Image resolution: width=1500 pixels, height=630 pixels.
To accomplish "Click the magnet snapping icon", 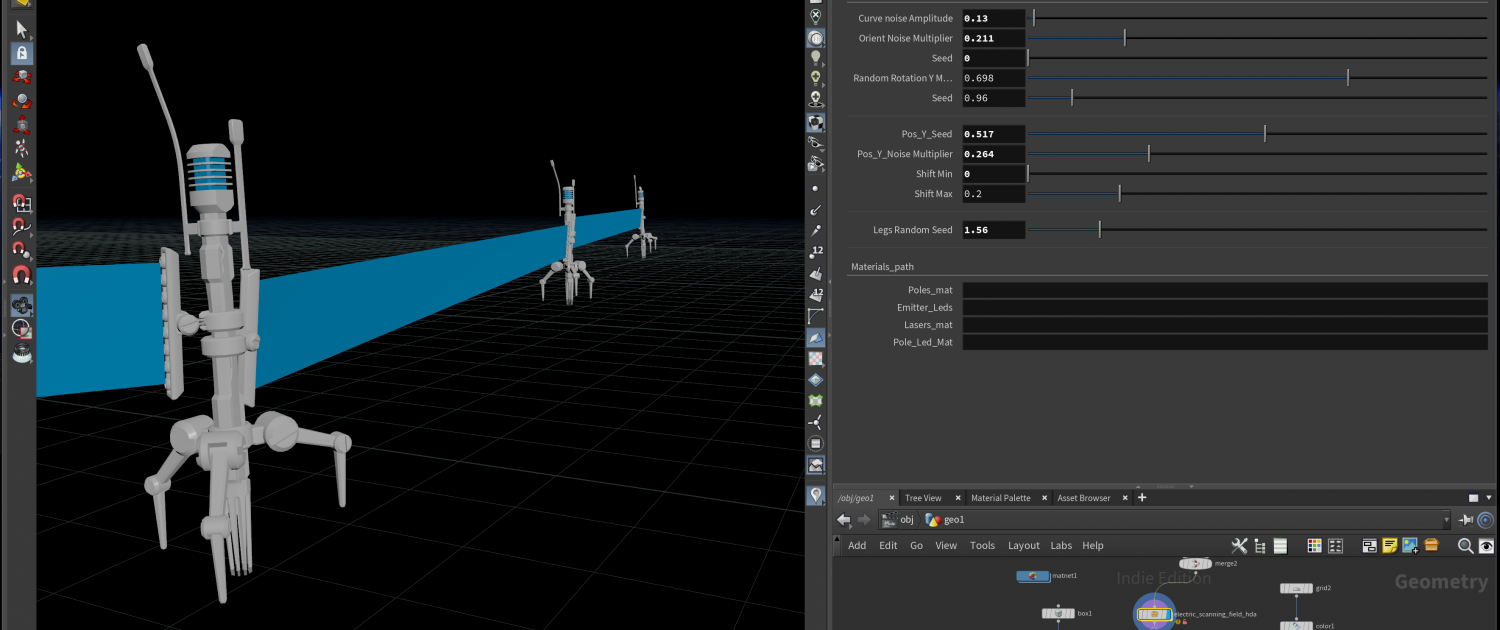I will pos(21,274).
